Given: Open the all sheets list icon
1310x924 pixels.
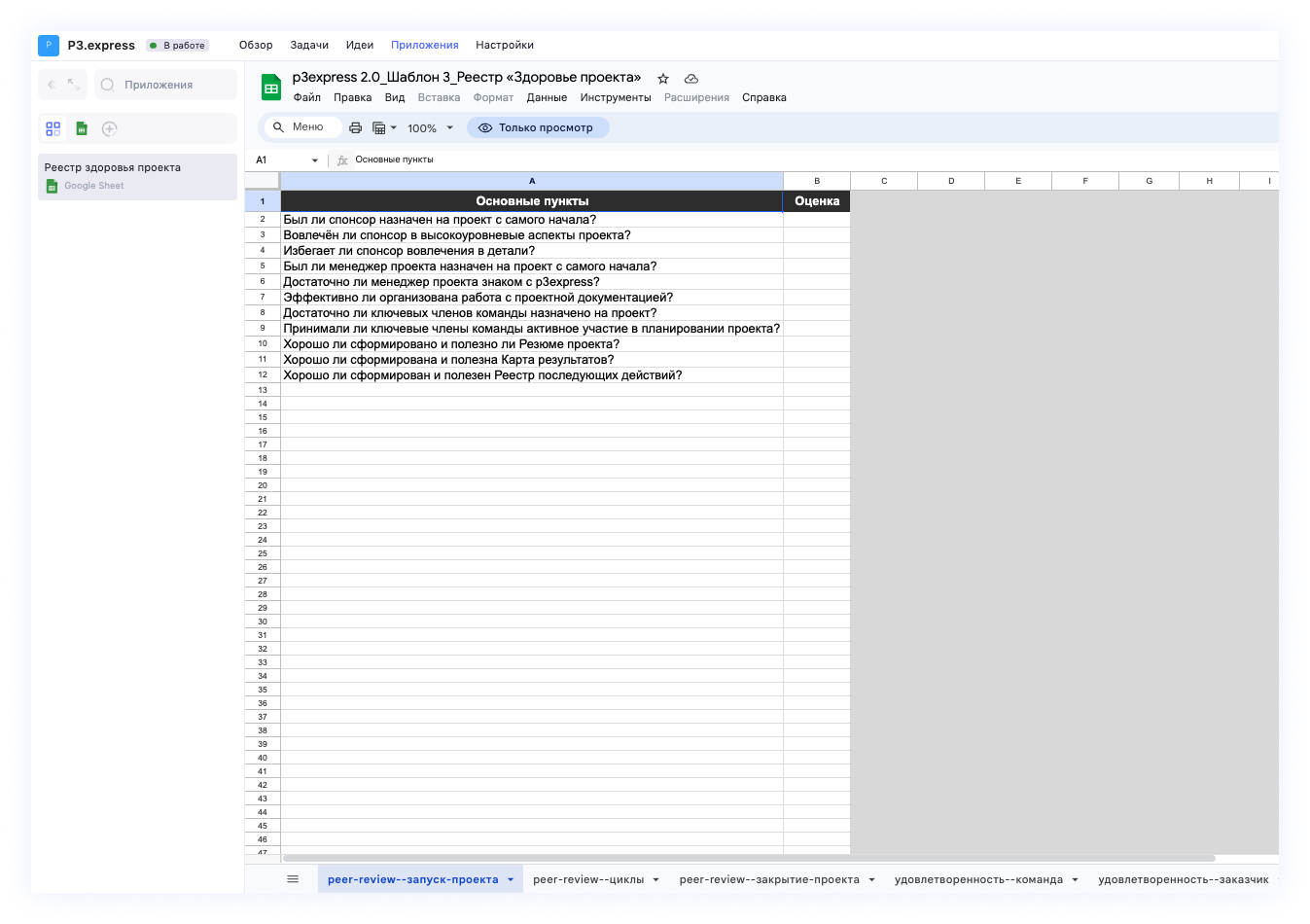Looking at the screenshot, I should pos(293,879).
